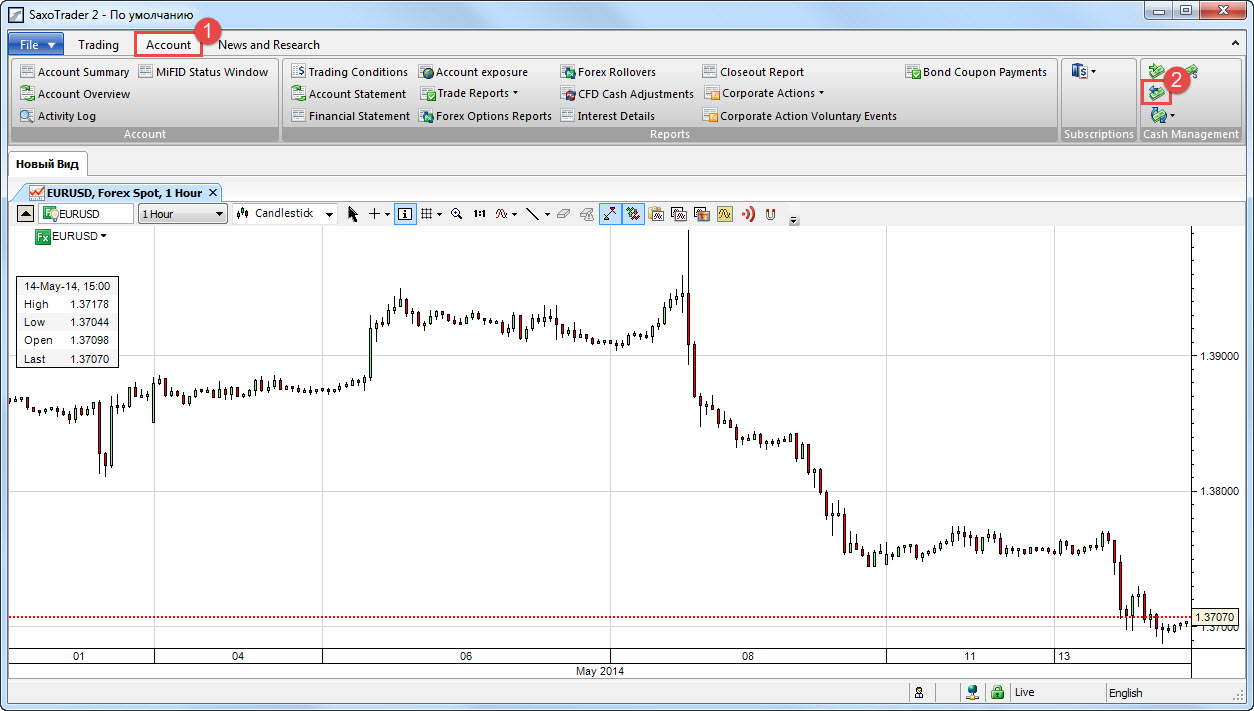
Task: Open the 1 Hour timeframe dropdown
Action: coord(182,214)
